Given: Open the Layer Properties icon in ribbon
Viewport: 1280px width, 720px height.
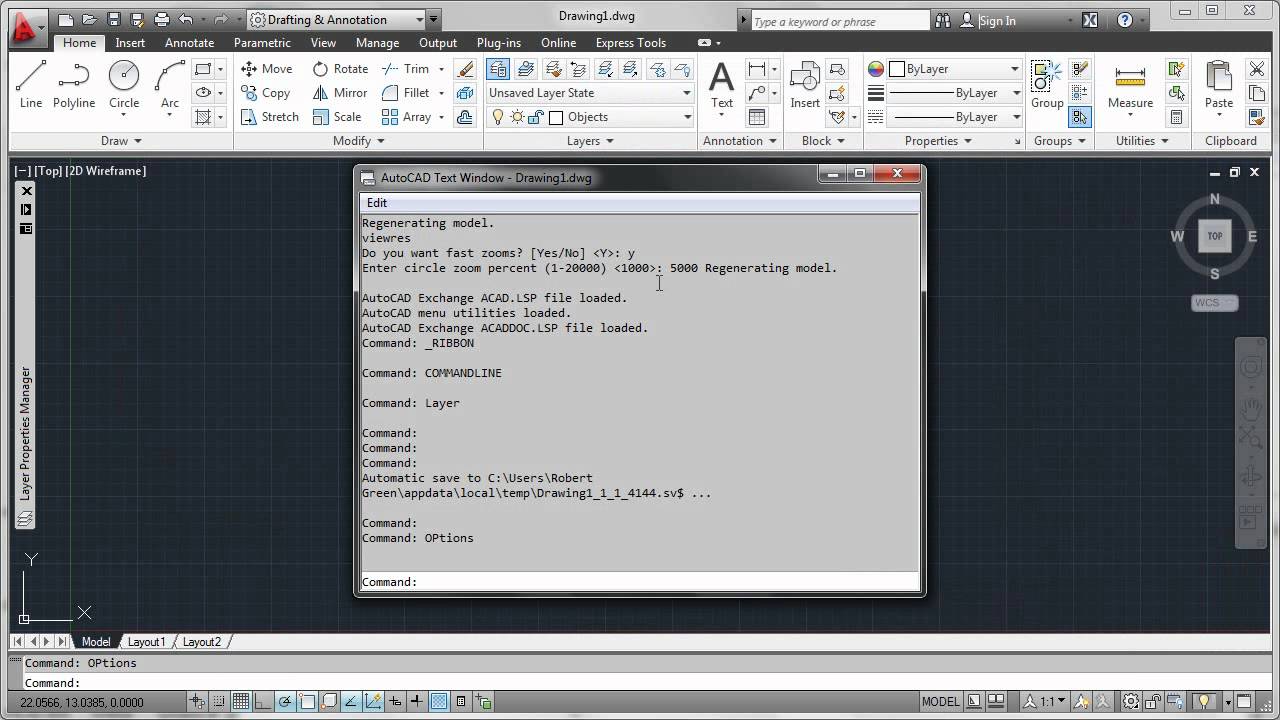Looking at the screenshot, I should pyautogui.click(x=498, y=69).
